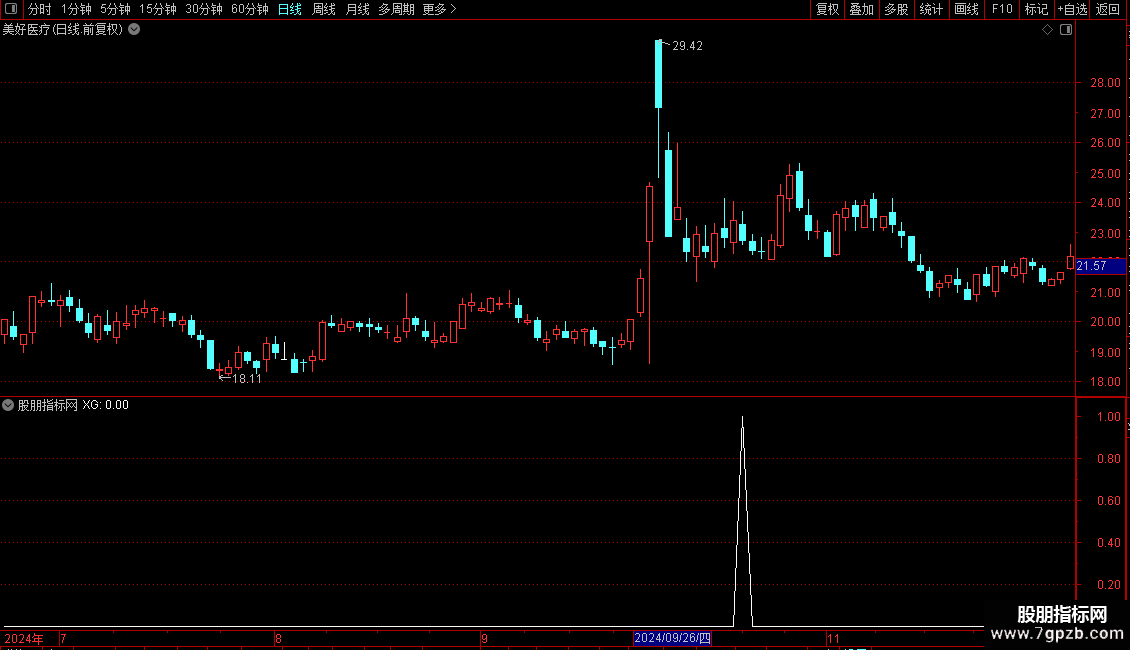This screenshot has height=650, width=1130.
Task: Click 标记 mark button
Action: [x=1036, y=9]
